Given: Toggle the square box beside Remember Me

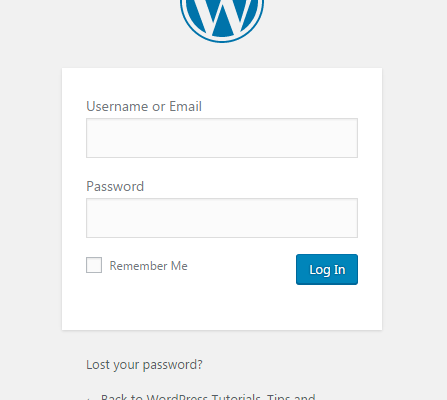Looking at the screenshot, I should pyautogui.click(x=94, y=265).
